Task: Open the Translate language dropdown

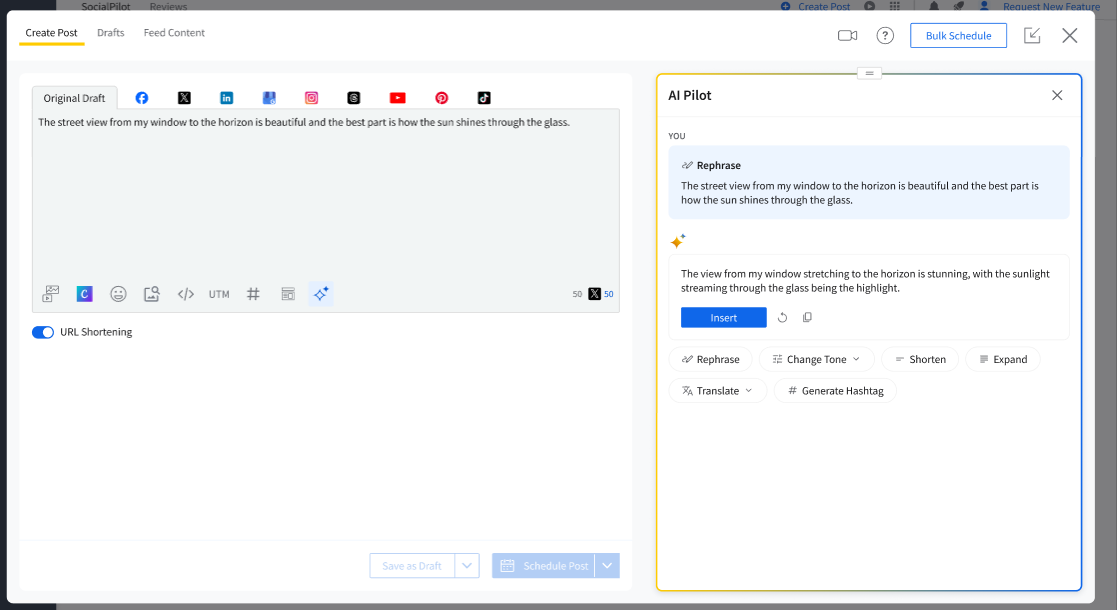Action: point(717,391)
